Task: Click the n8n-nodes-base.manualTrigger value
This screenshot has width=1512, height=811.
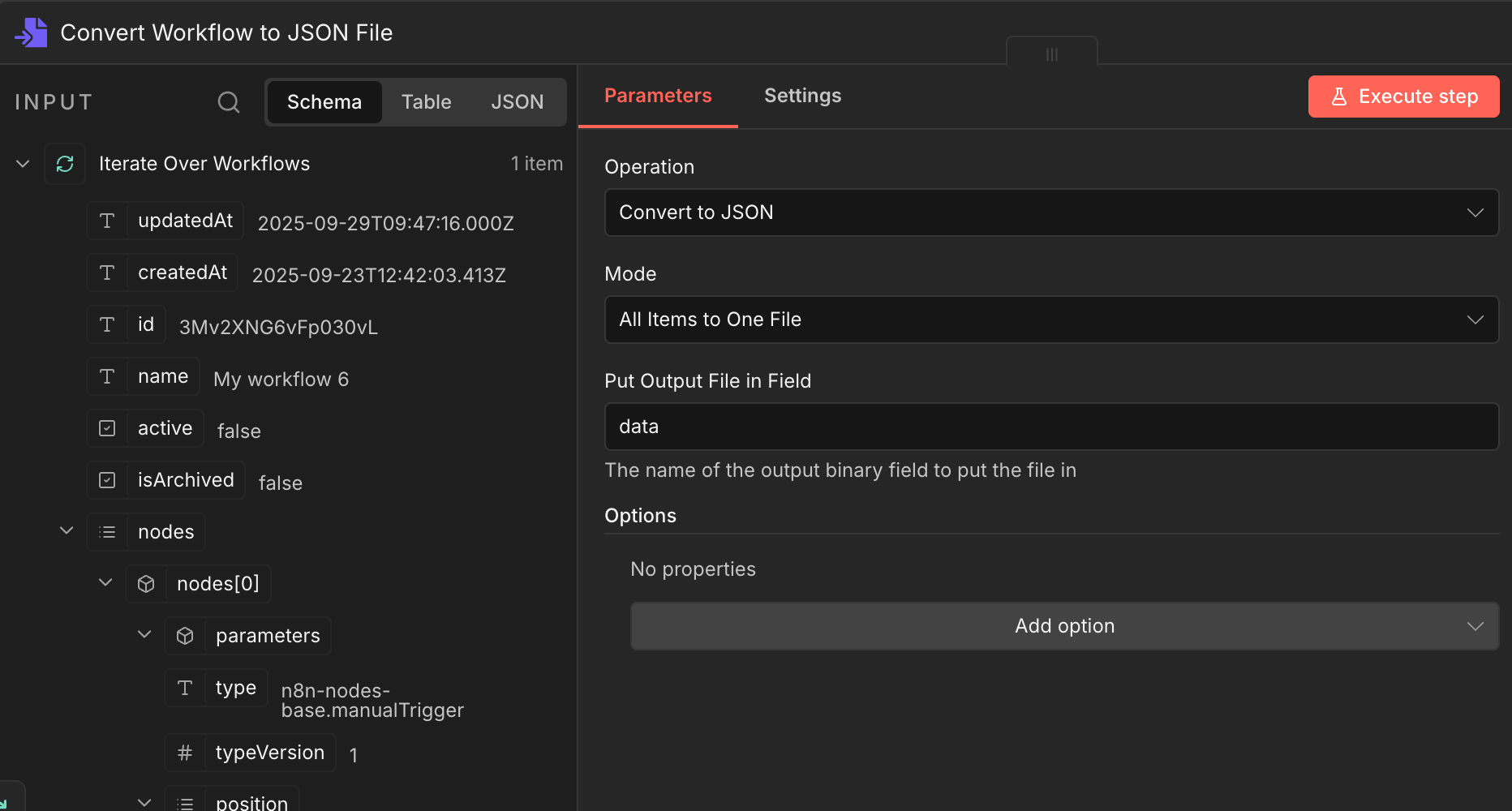Action: coord(372,701)
